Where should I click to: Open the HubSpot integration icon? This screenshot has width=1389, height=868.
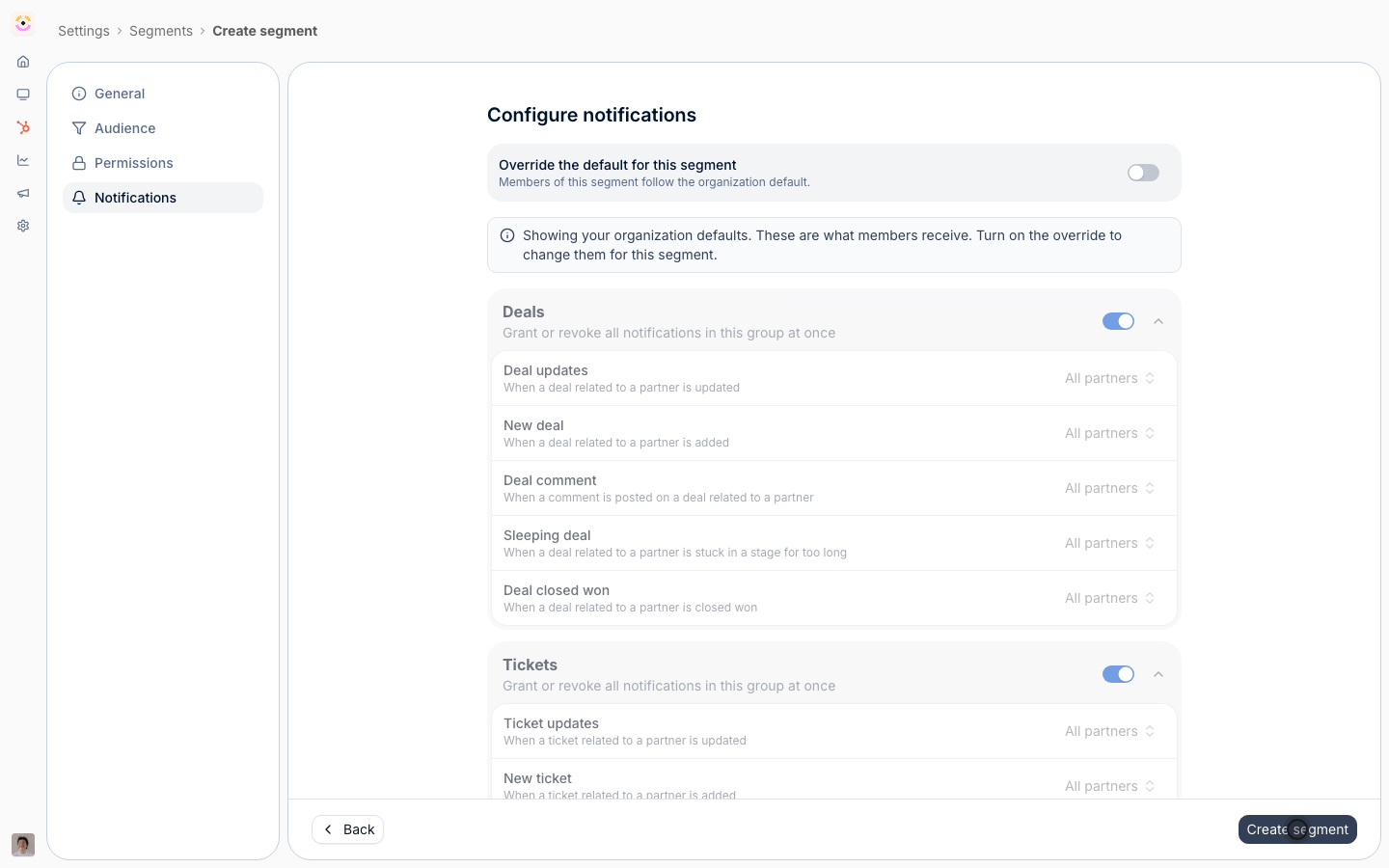coord(23,127)
